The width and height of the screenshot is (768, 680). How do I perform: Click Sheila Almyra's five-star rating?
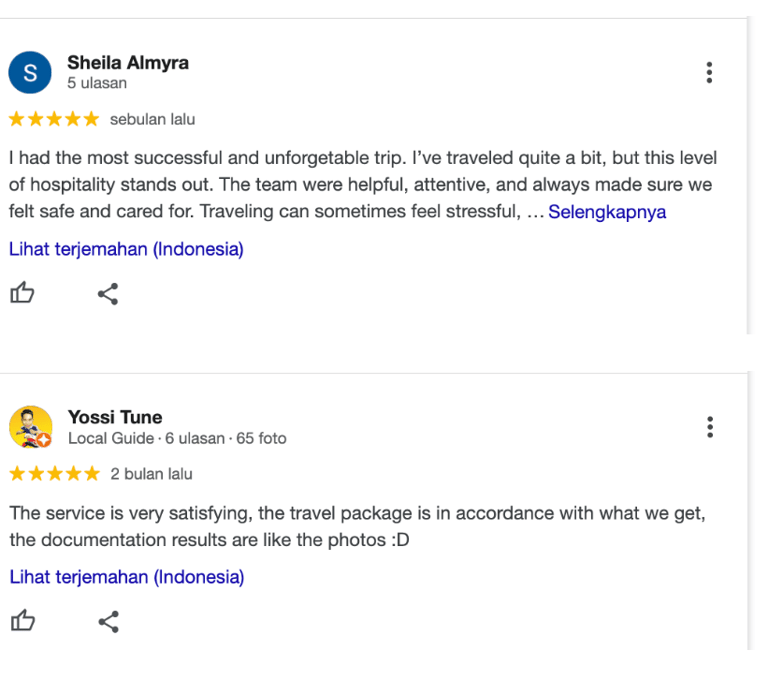coord(54,119)
